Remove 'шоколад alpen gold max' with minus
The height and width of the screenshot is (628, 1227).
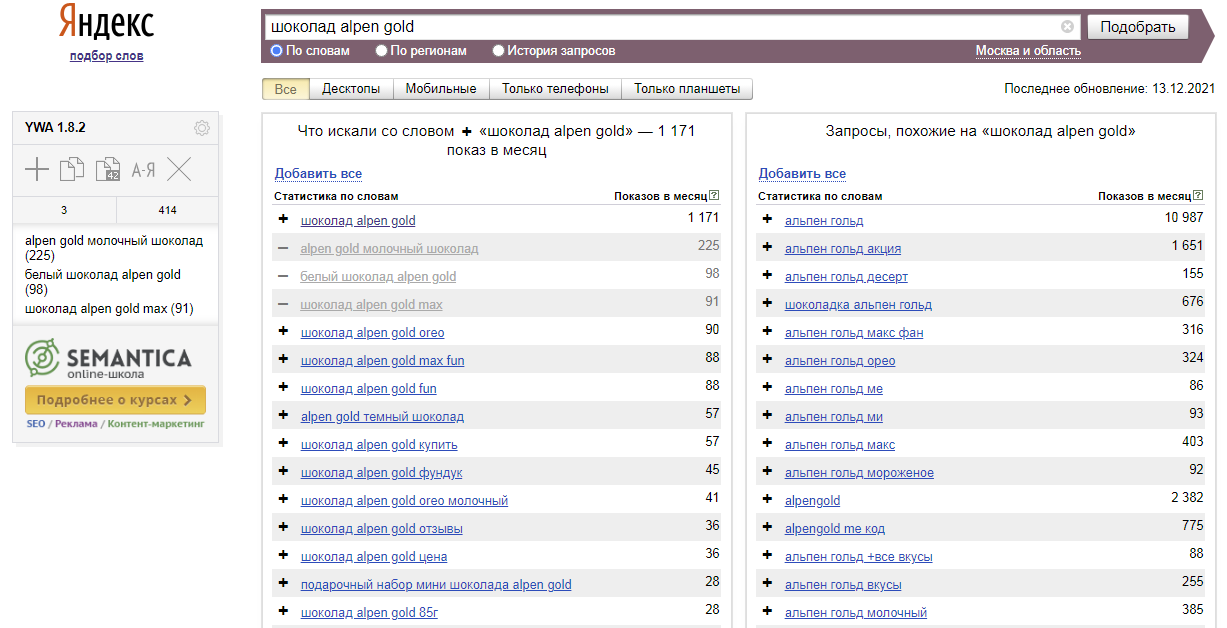click(283, 304)
